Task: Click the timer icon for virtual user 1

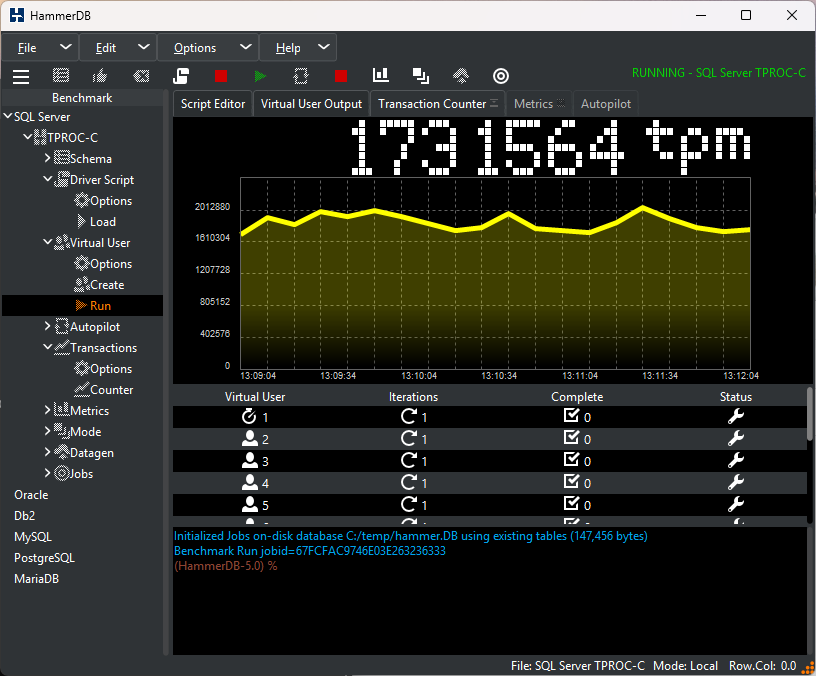Action: [x=249, y=416]
